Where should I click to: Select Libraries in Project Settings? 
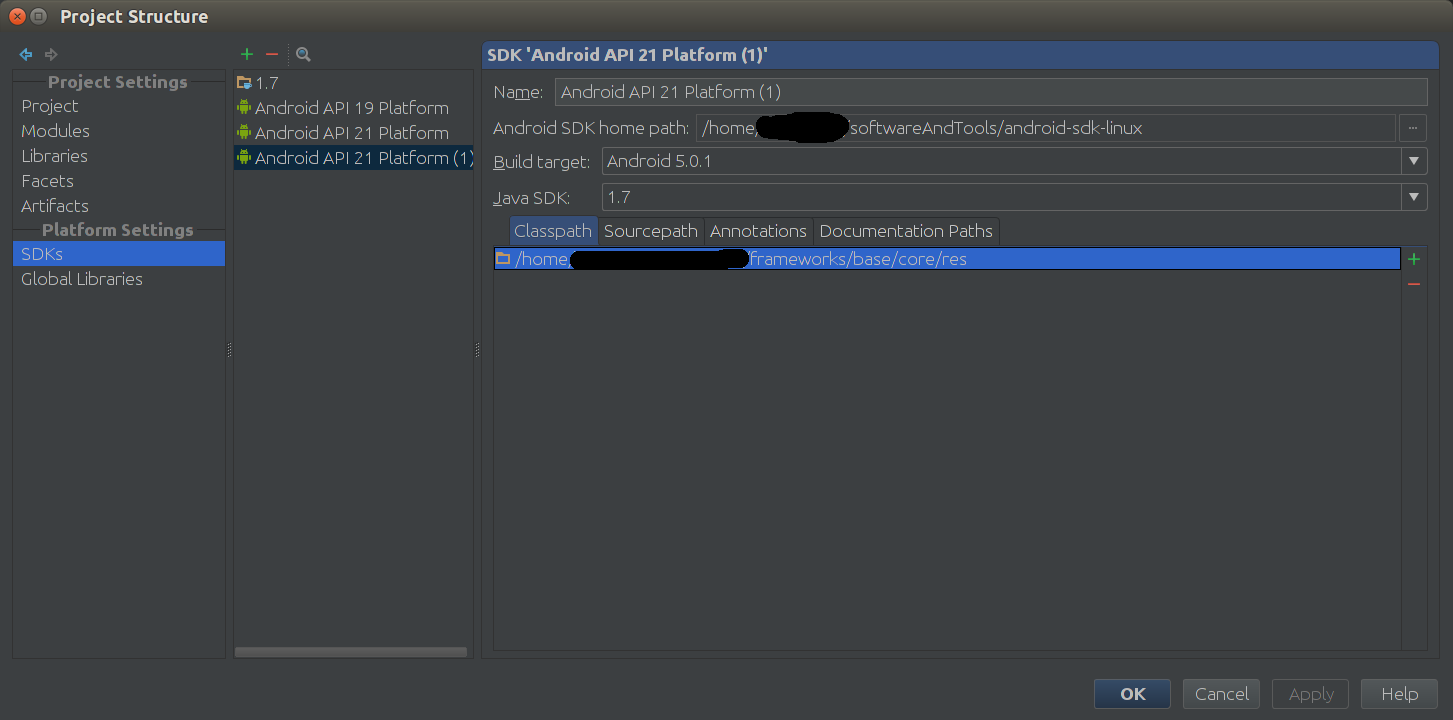tap(54, 155)
